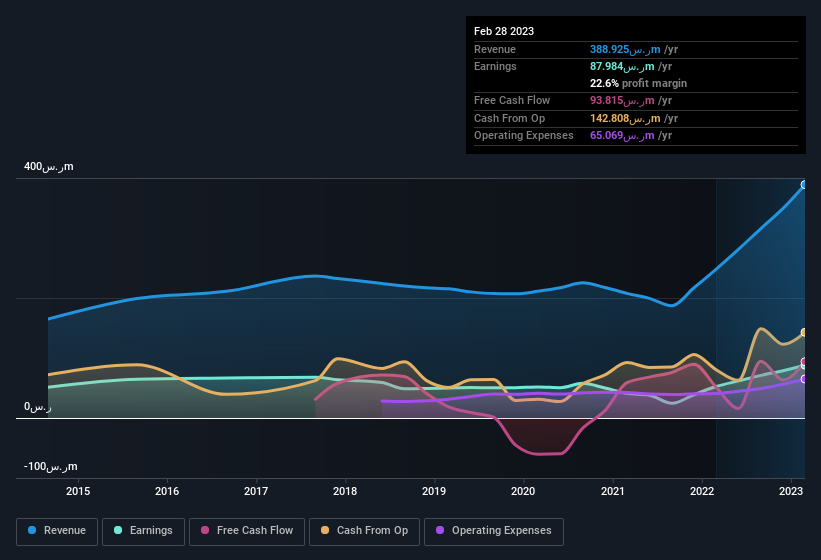Click the purple Operating Expenses dot
Screen dimensions: 821x560
coord(440,530)
